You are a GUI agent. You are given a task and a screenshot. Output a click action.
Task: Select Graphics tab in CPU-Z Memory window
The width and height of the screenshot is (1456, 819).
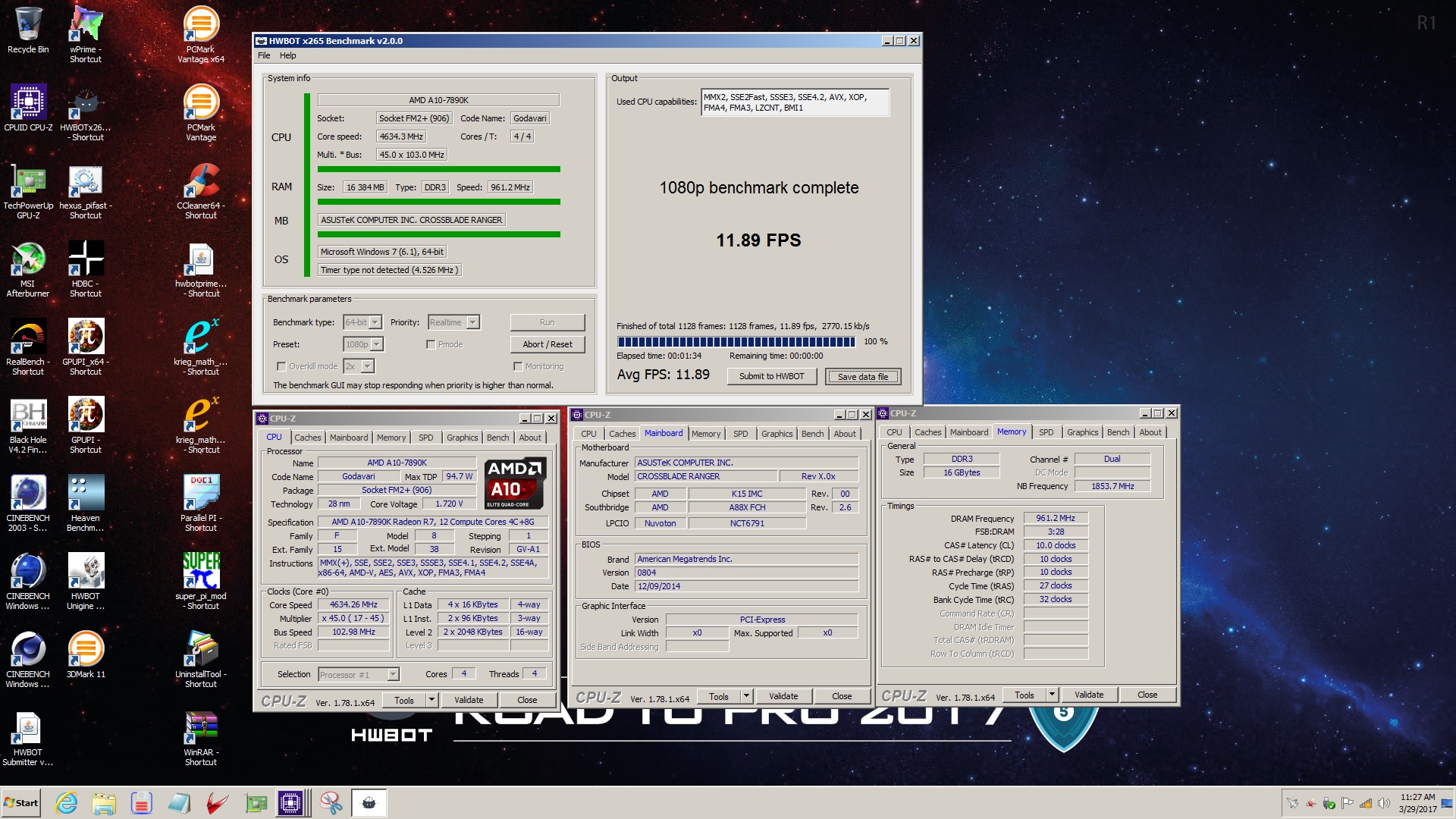pos(1082,432)
